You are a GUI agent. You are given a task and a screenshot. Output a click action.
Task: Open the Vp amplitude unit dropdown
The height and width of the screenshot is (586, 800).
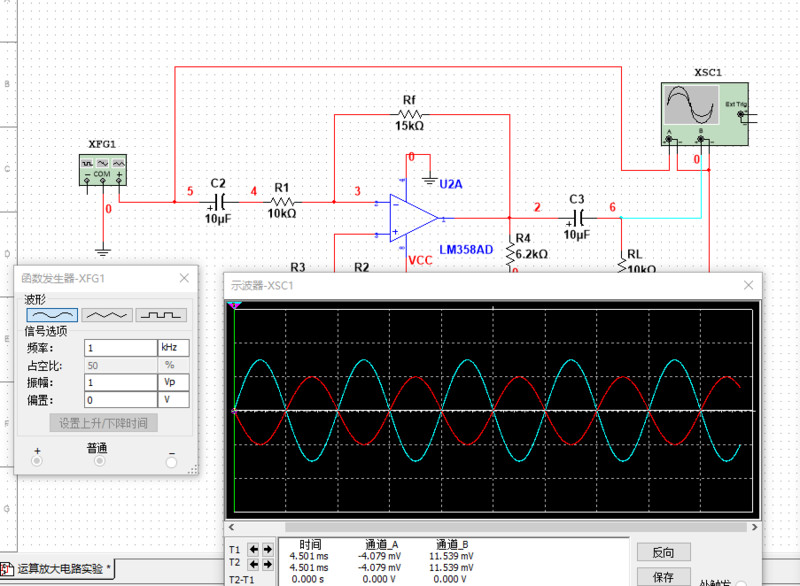tap(173, 382)
